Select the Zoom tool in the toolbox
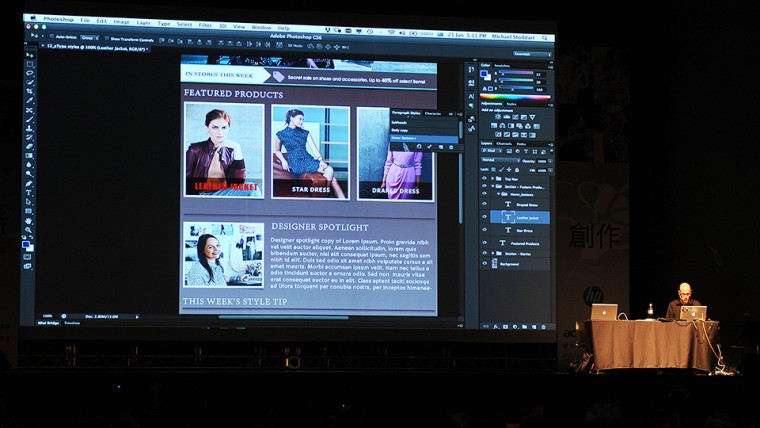760x428 pixels. tap(29, 230)
